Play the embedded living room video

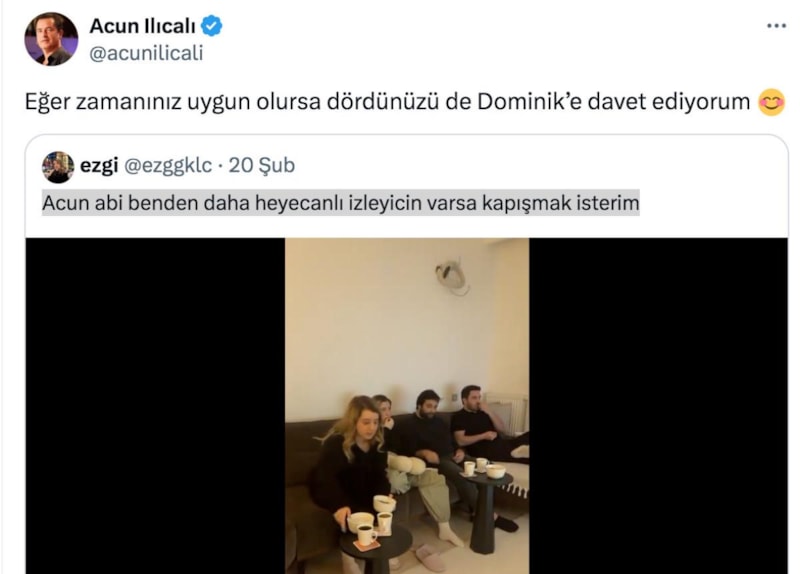click(x=407, y=406)
